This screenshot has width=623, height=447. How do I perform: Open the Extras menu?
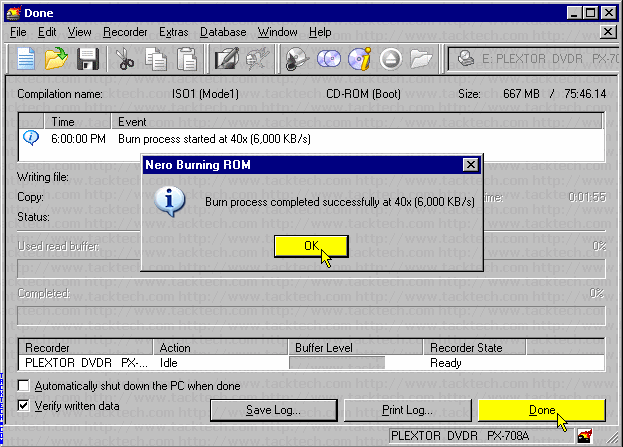click(x=174, y=32)
